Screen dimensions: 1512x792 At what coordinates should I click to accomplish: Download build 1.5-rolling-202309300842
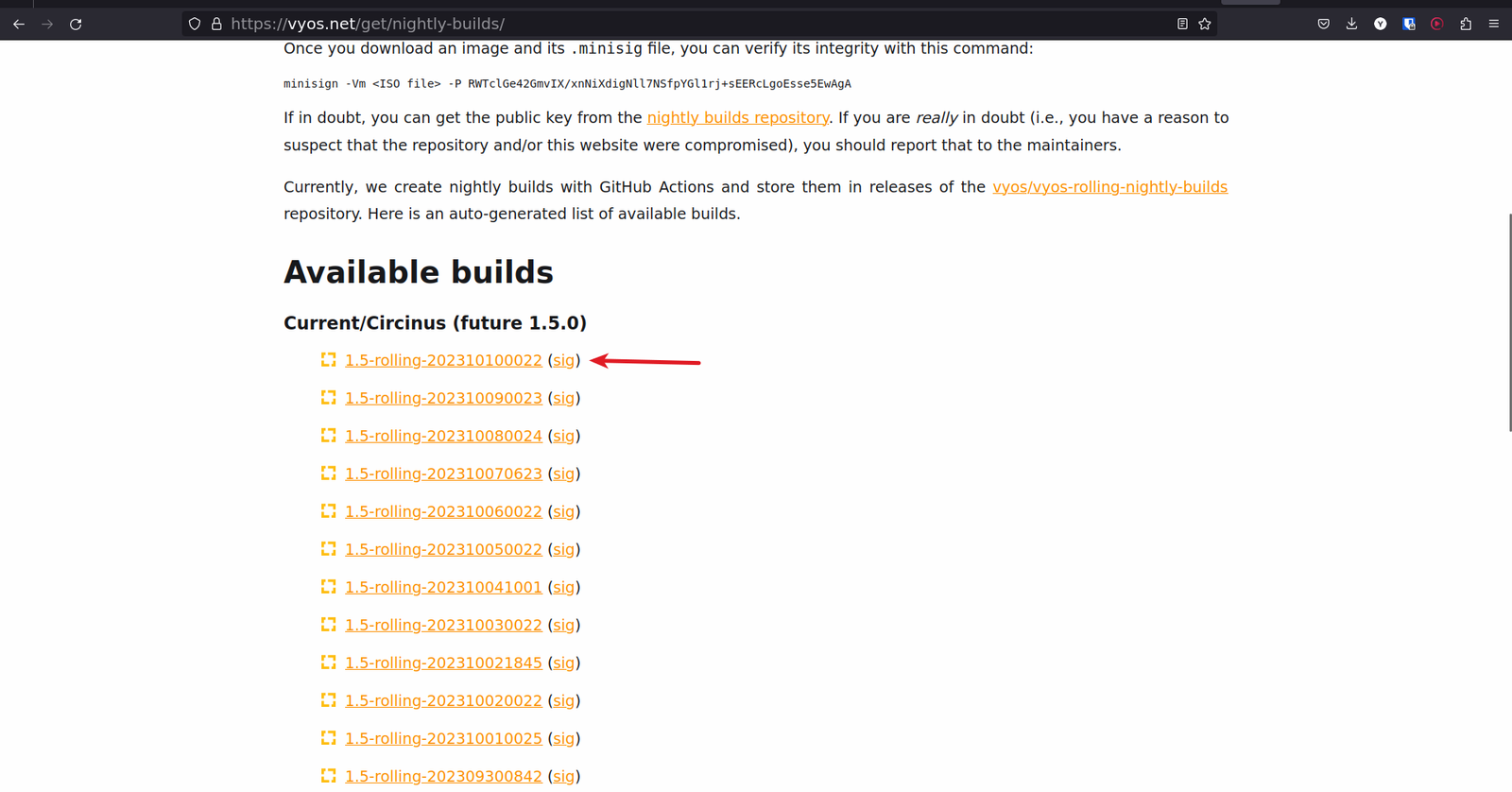[443, 776]
